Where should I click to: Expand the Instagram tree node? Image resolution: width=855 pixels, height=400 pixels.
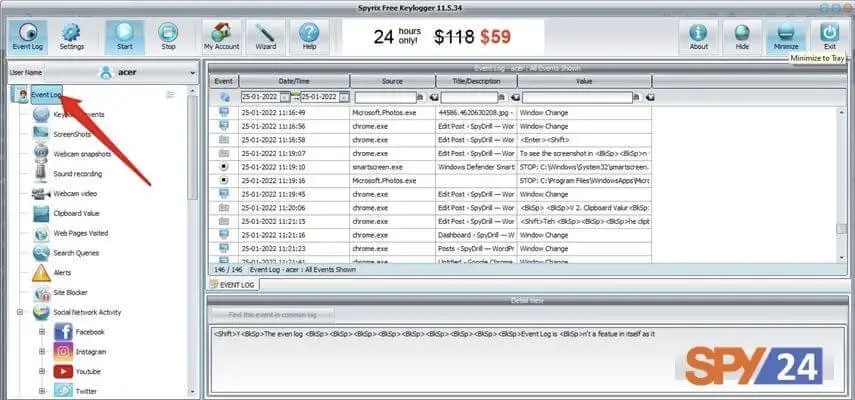[42, 351]
